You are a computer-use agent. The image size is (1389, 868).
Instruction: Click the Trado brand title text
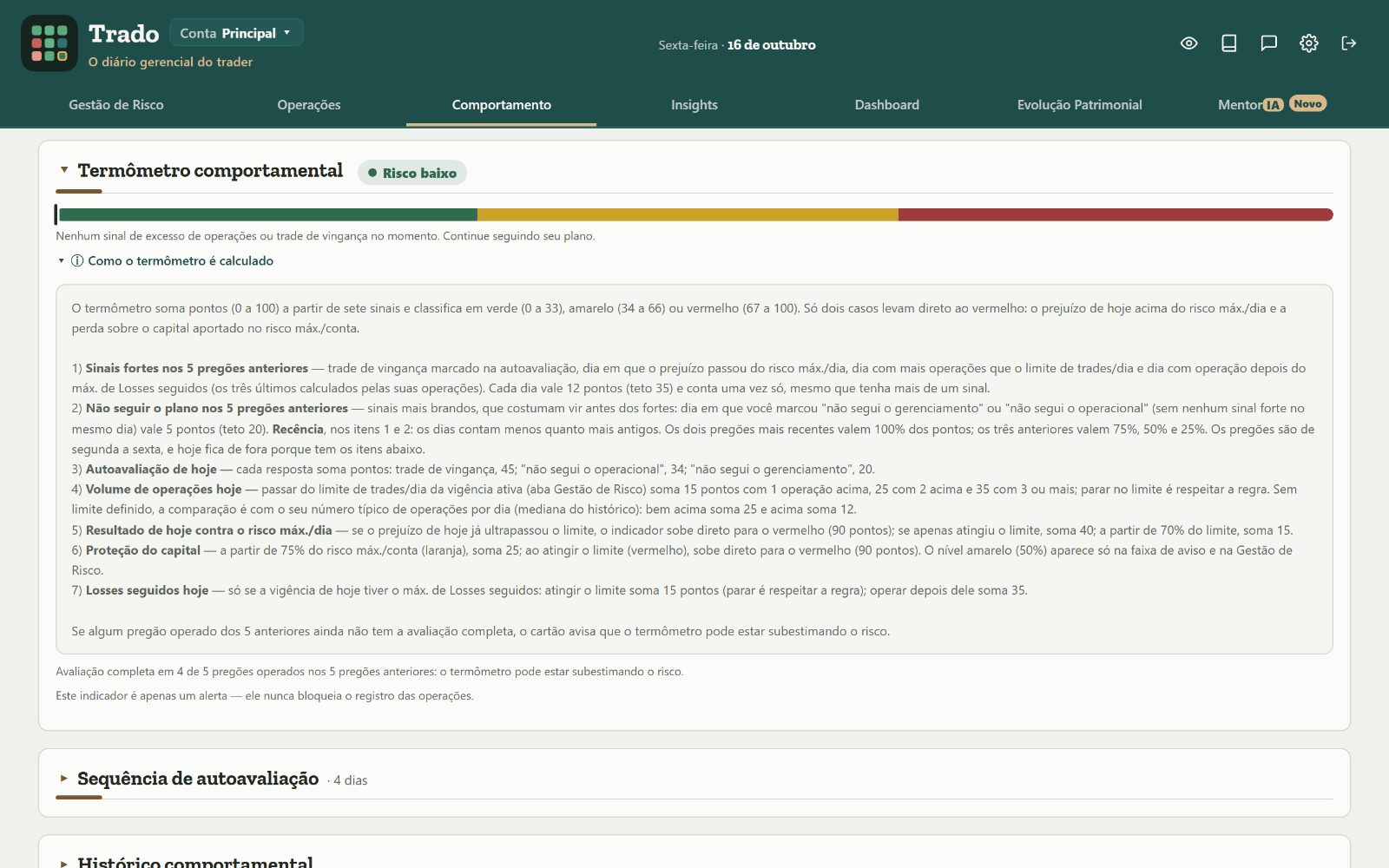(124, 34)
